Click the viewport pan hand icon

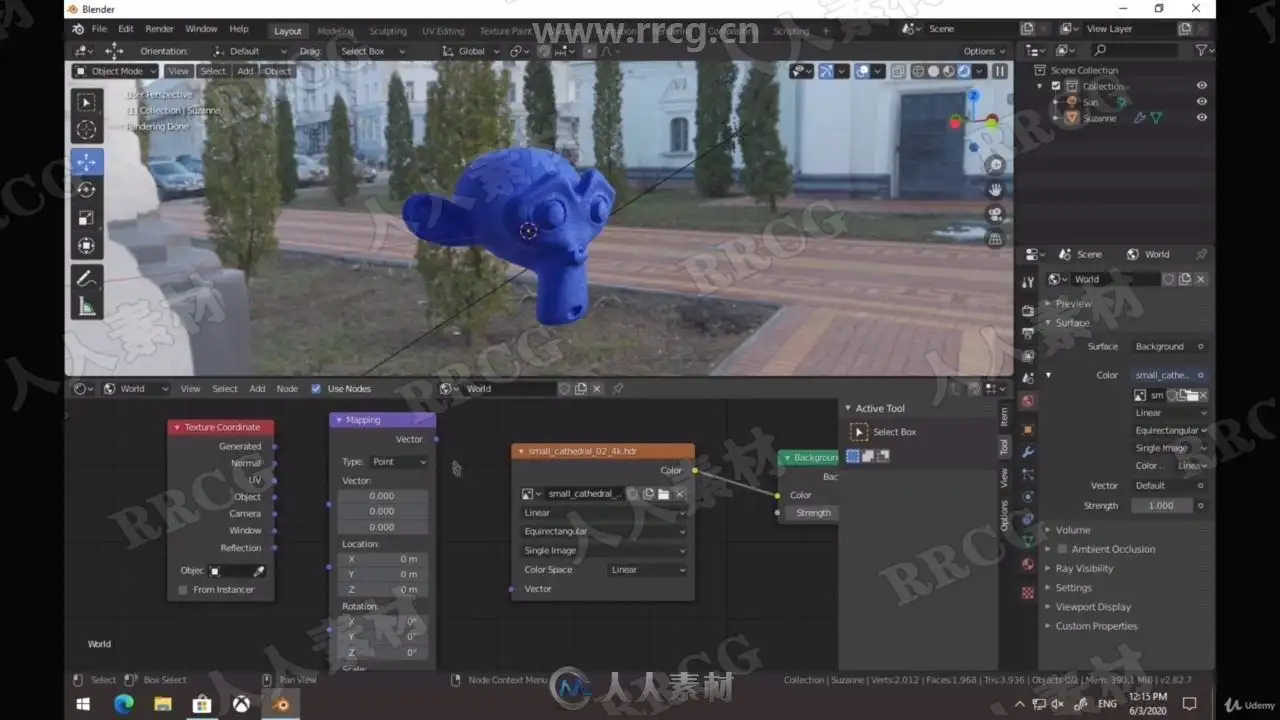coord(995,189)
